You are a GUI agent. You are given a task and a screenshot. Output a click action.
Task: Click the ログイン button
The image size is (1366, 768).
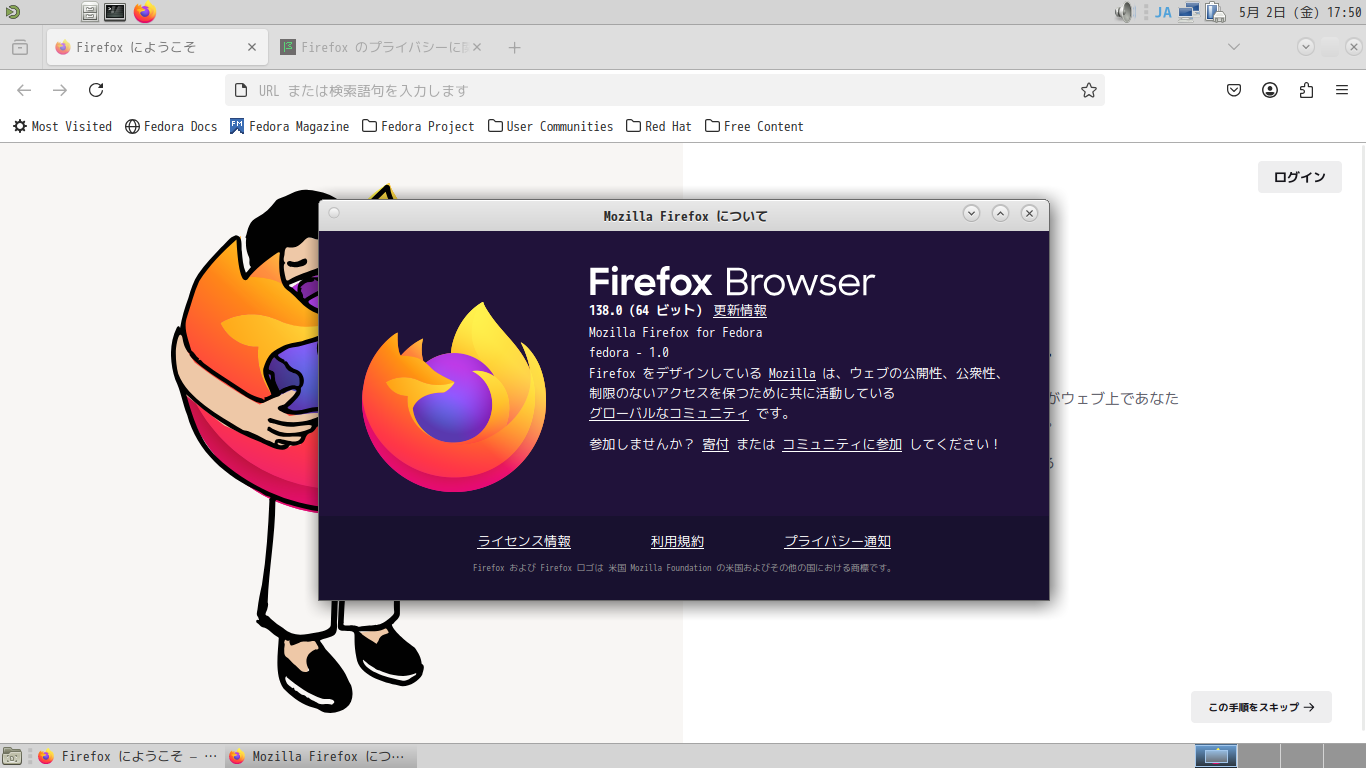(1300, 177)
